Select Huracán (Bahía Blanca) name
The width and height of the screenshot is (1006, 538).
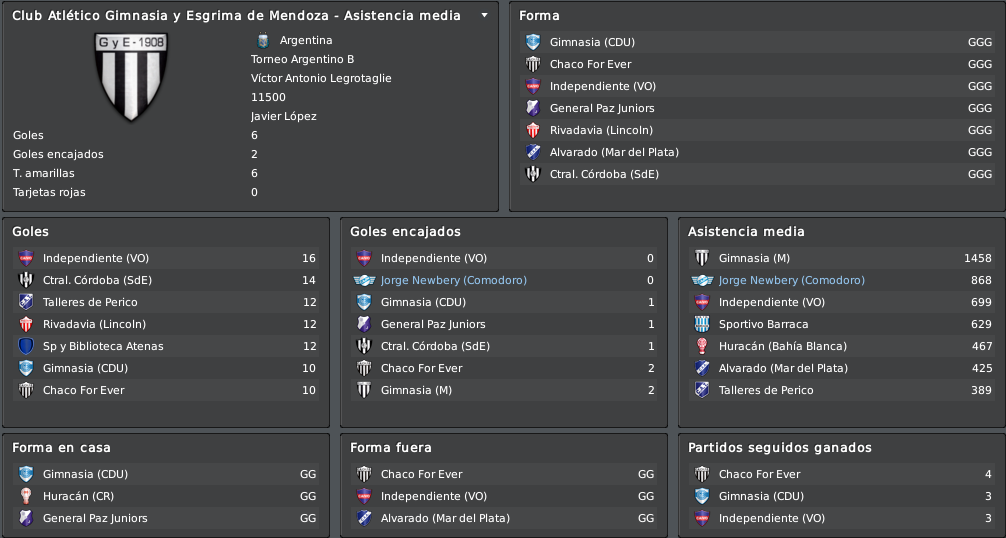pyautogui.click(x=783, y=346)
